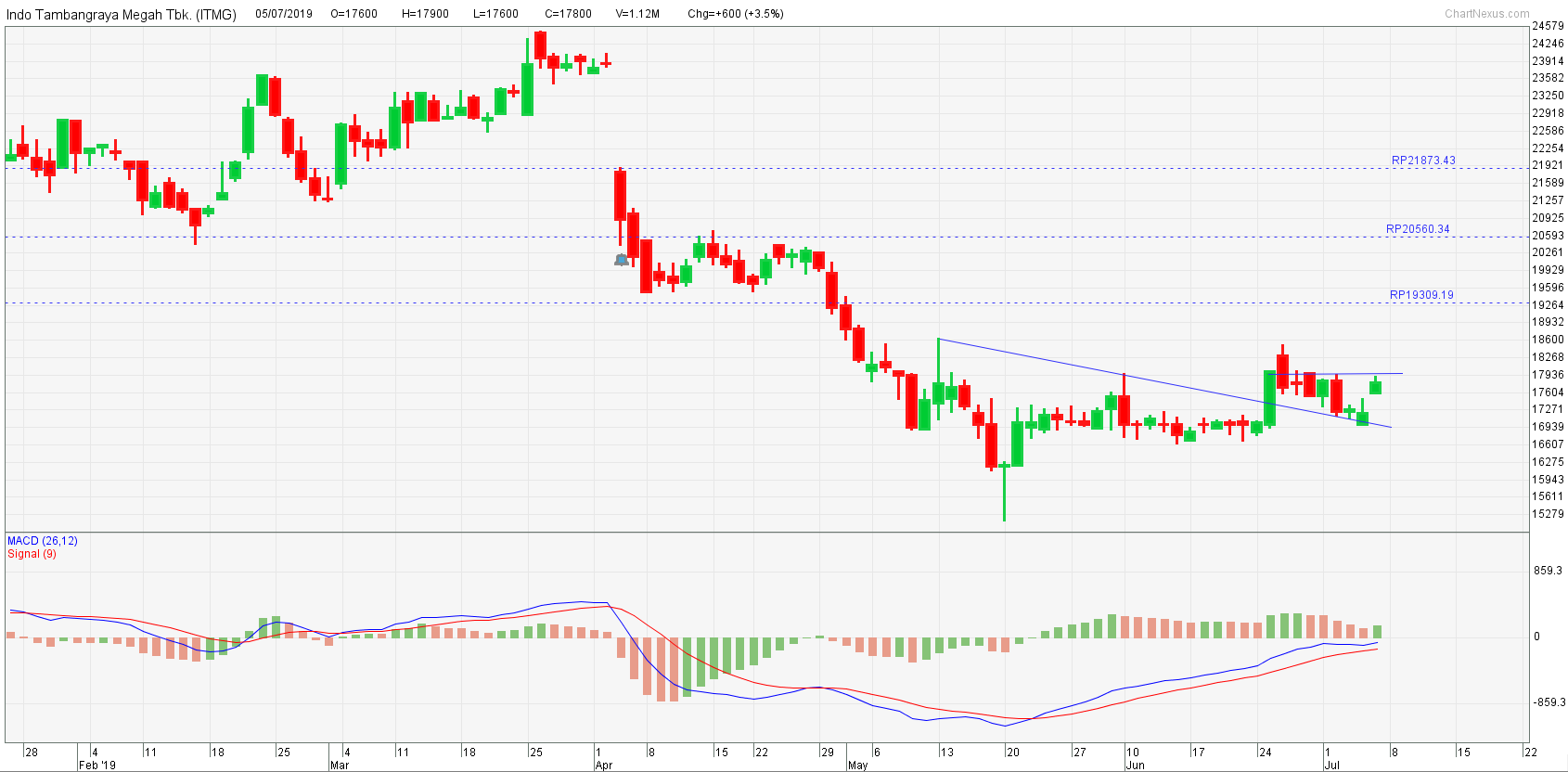Click the 24579 value on the price axis

[x=1547, y=26]
